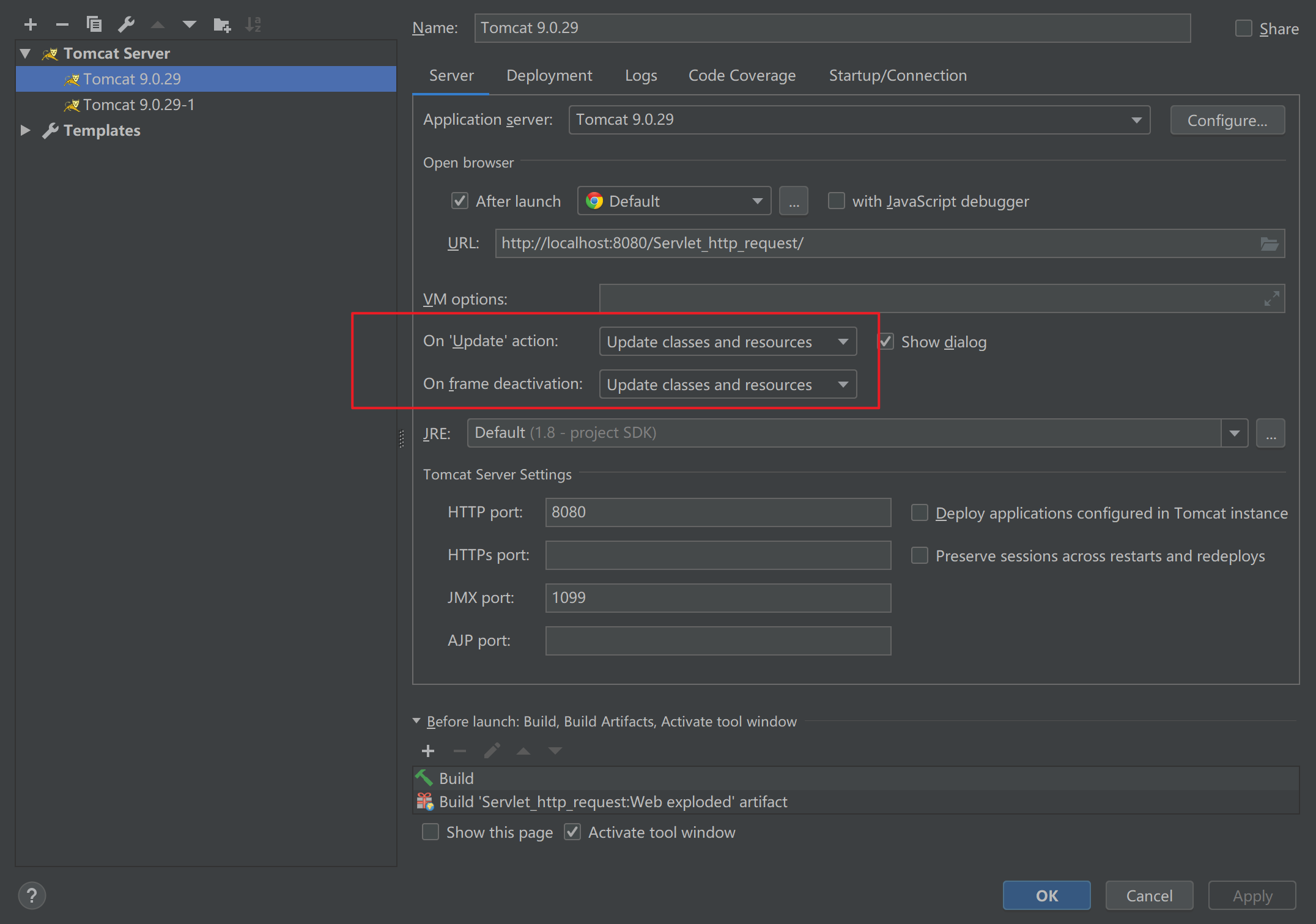Toggle After launch checkbox

tap(460, 201)
